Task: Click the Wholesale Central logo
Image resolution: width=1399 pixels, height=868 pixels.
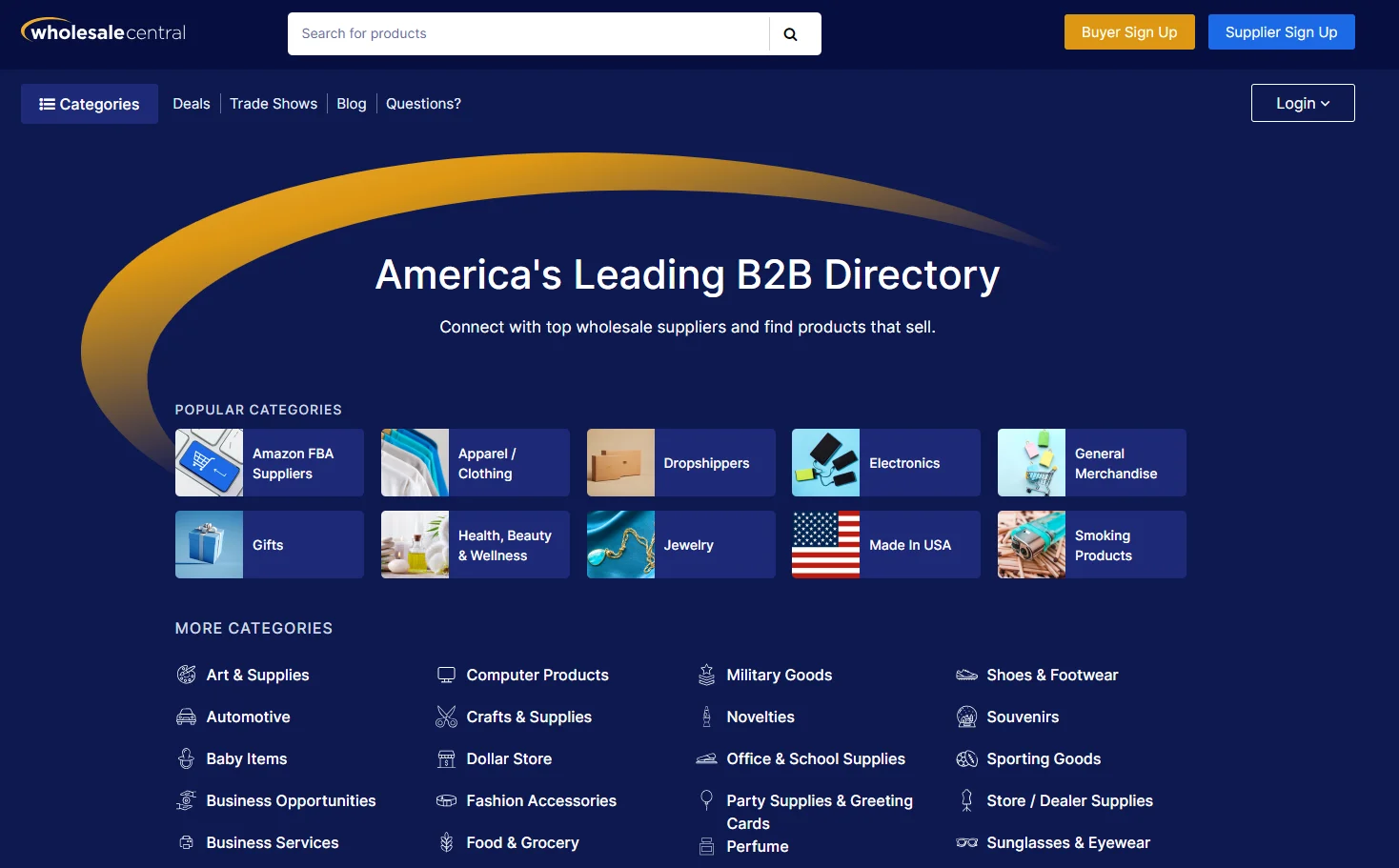Action: pyautogui.click(x=104, y=32)
